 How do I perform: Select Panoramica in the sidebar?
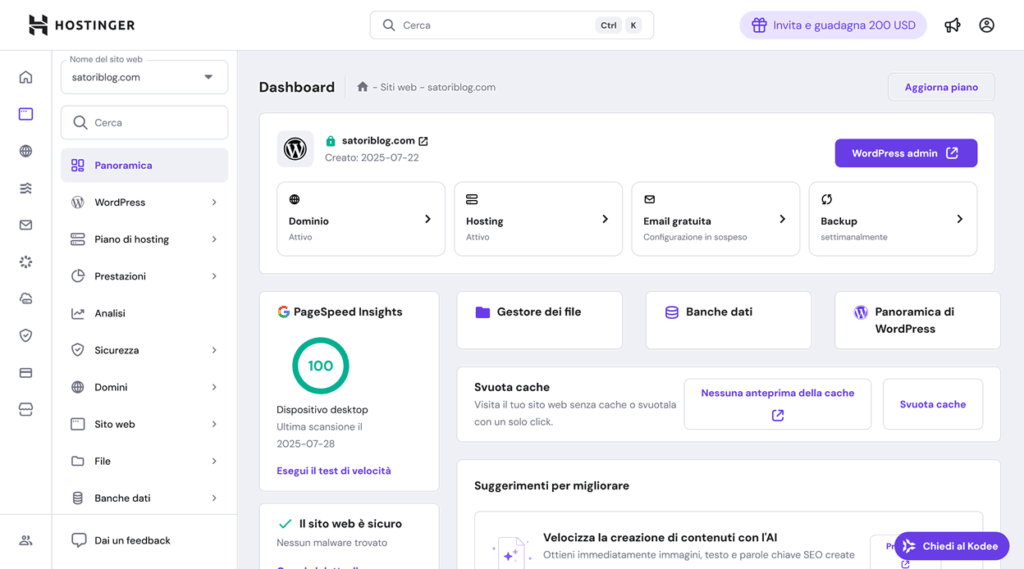(144, 165)
